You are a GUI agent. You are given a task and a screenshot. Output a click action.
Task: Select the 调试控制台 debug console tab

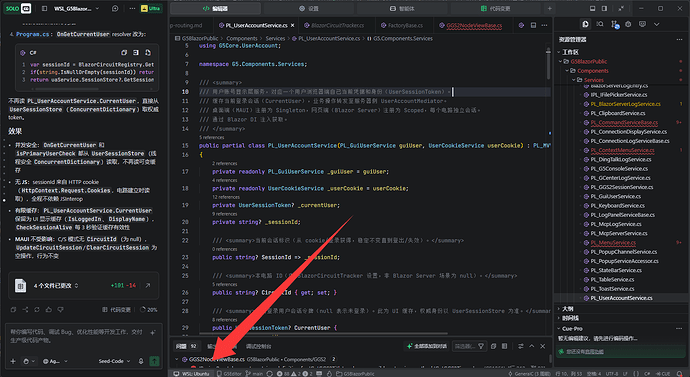click(x=259, y=346)
